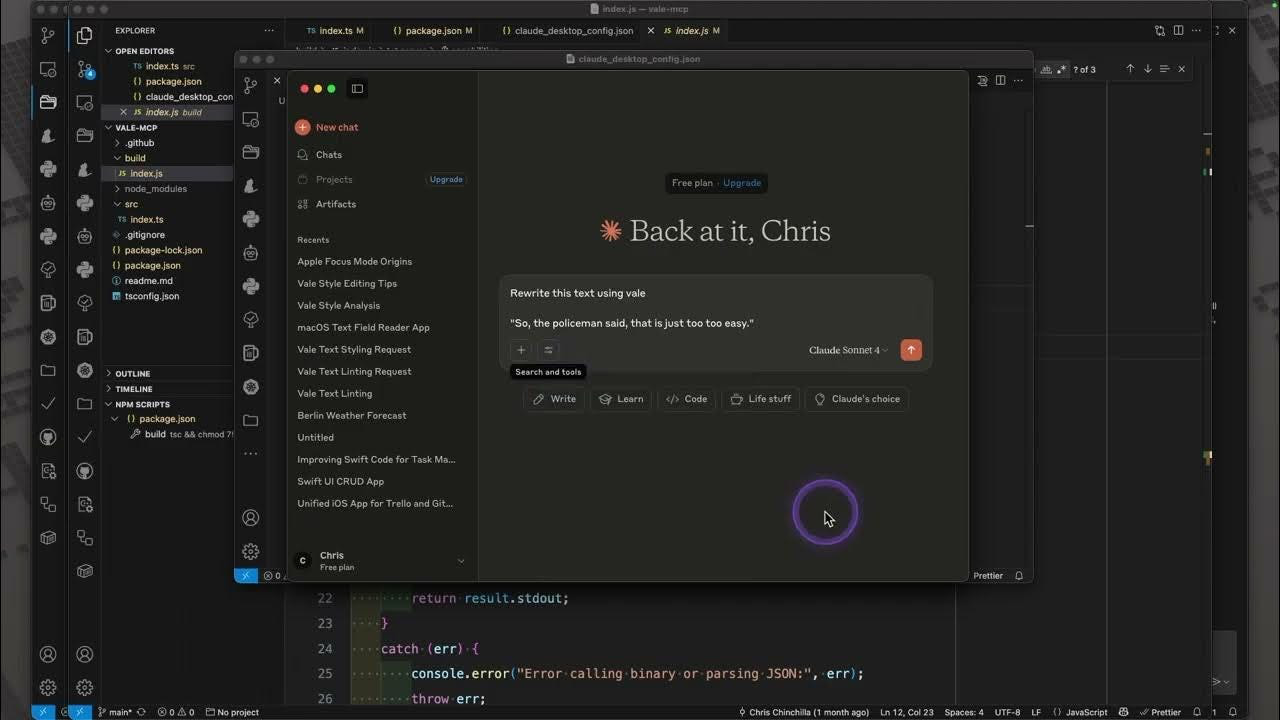The width and height of the screenshot is (1280, 720).
Task: Start a New chat in Claude
Action: click(327, 127)
